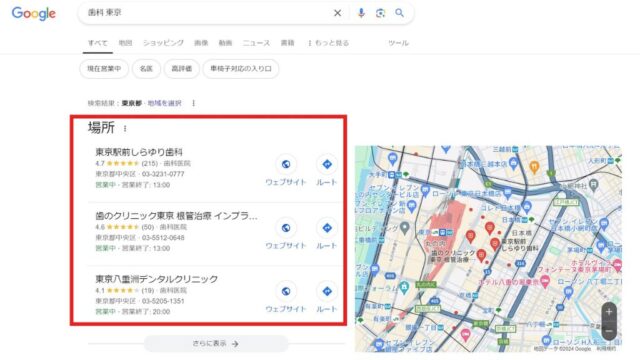This screenshot has width=640, height=360.
Task: Open 東京八重洲デンタルクリニック listing
Action: [157, 279]
